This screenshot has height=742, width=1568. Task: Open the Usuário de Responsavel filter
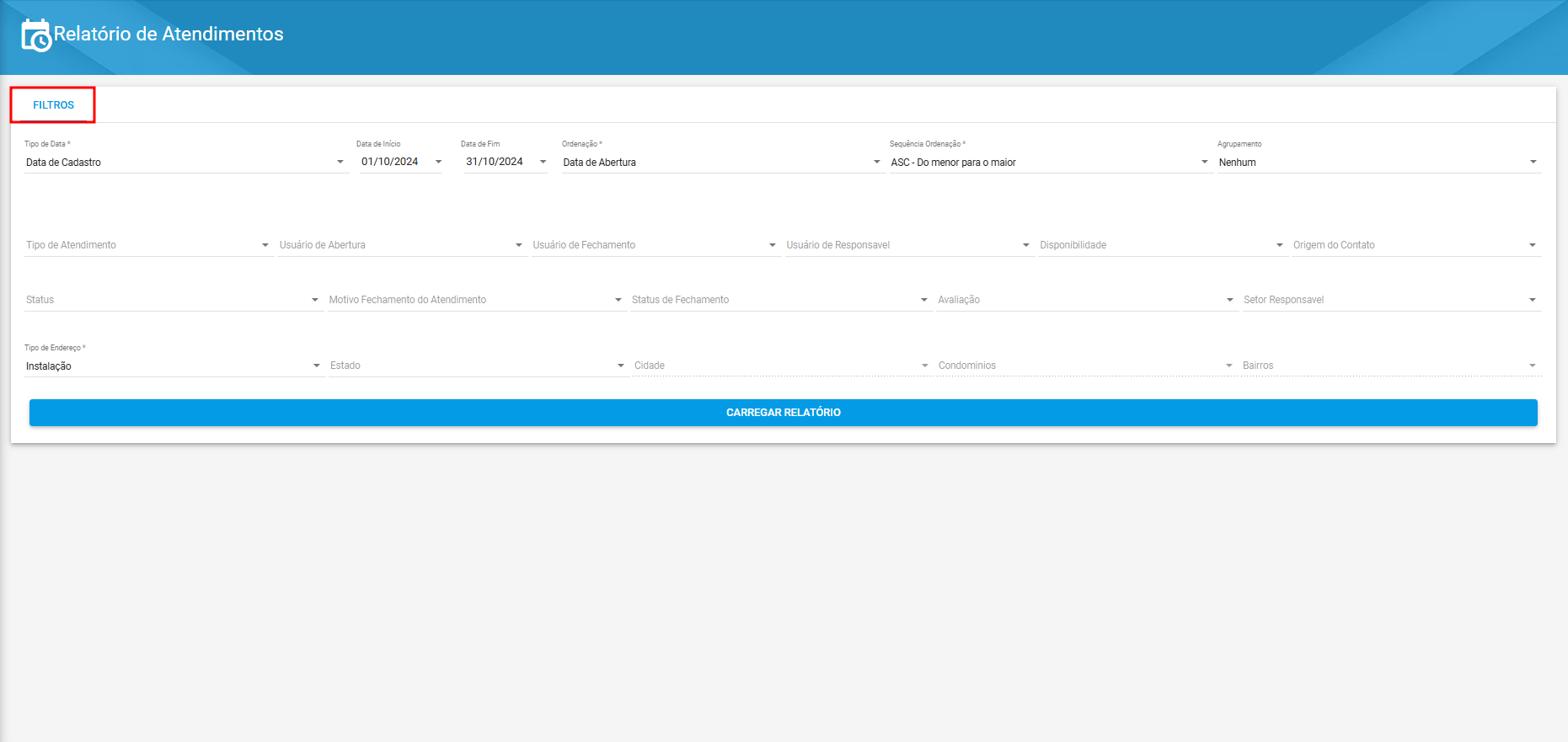click(909, 245)
